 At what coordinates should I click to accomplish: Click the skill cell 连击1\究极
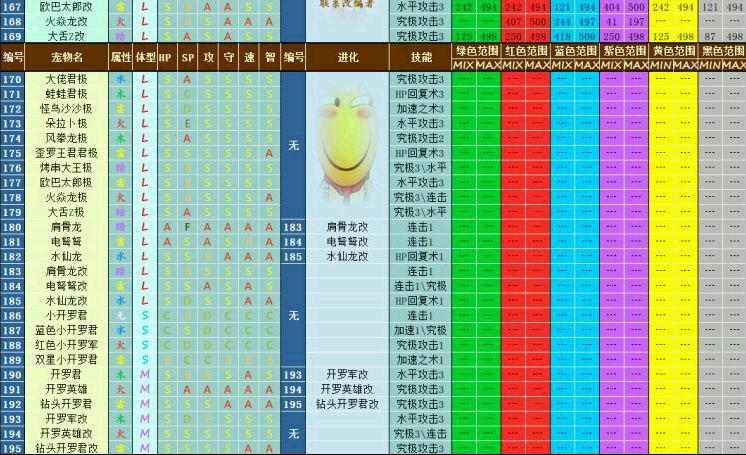tap(421, 286)
